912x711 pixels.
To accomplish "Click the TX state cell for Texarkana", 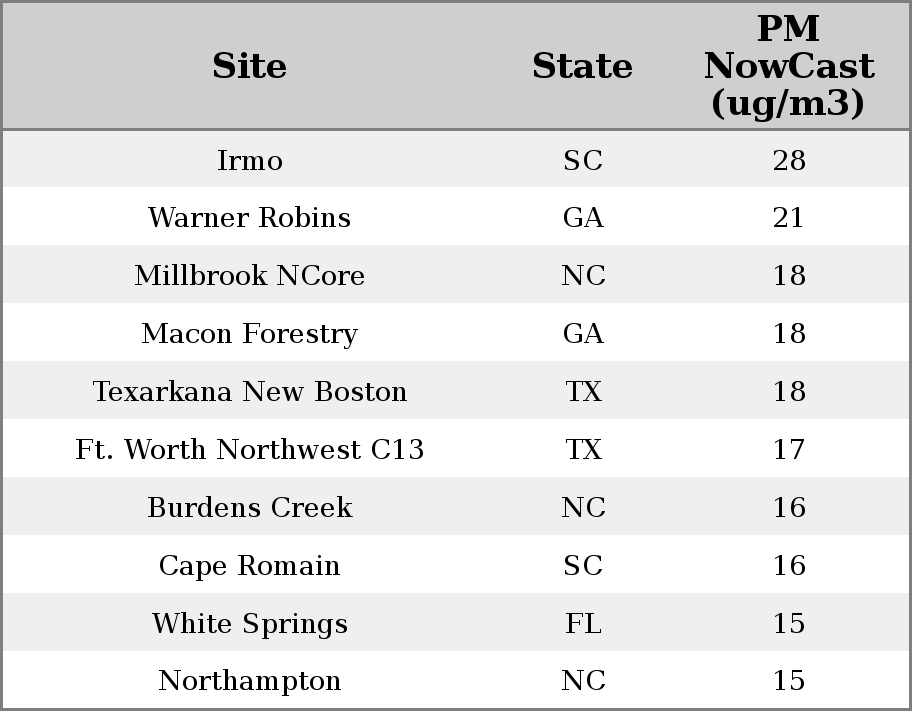I will pos(582,392).
